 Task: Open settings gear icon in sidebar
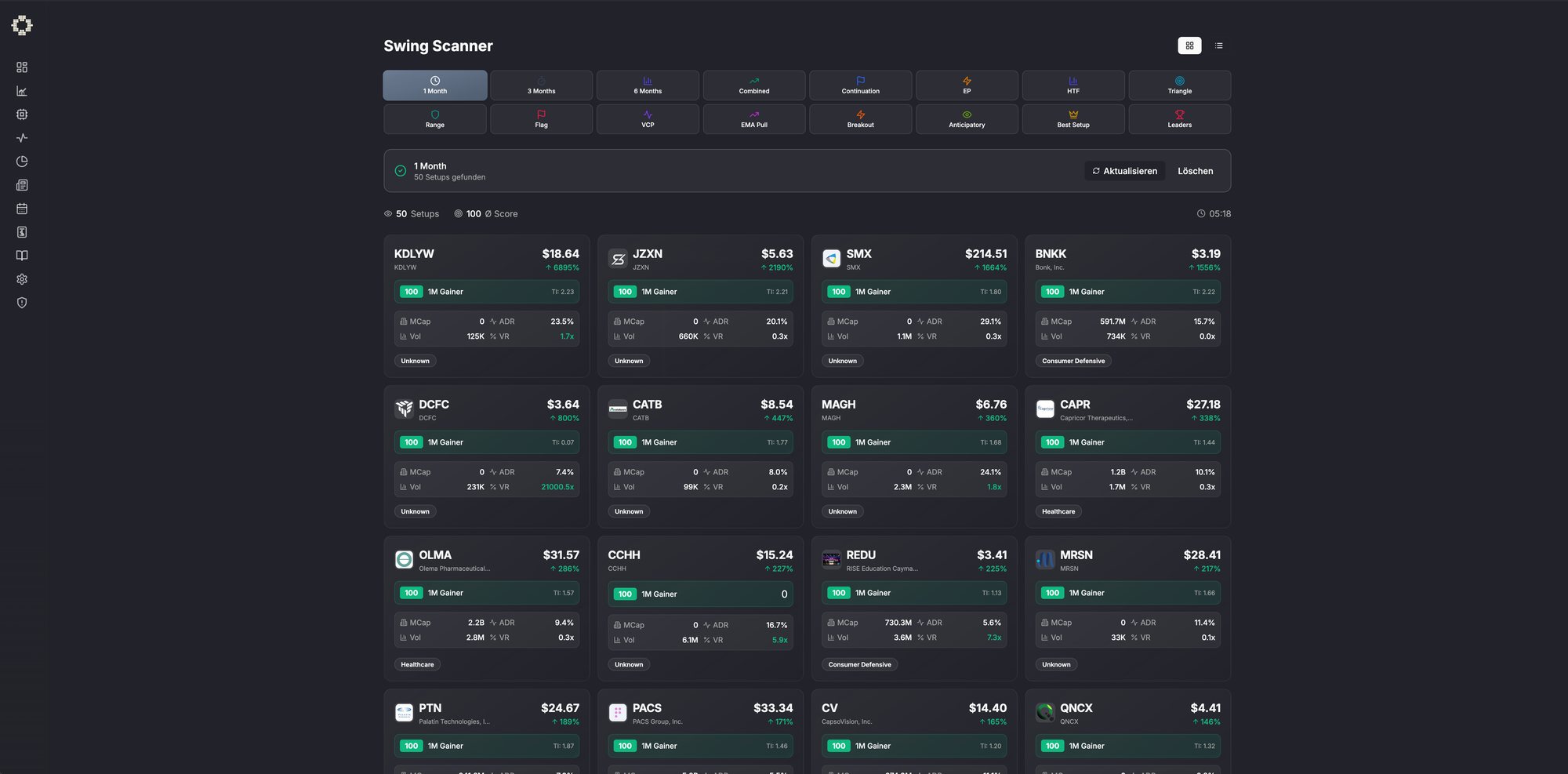22,279
